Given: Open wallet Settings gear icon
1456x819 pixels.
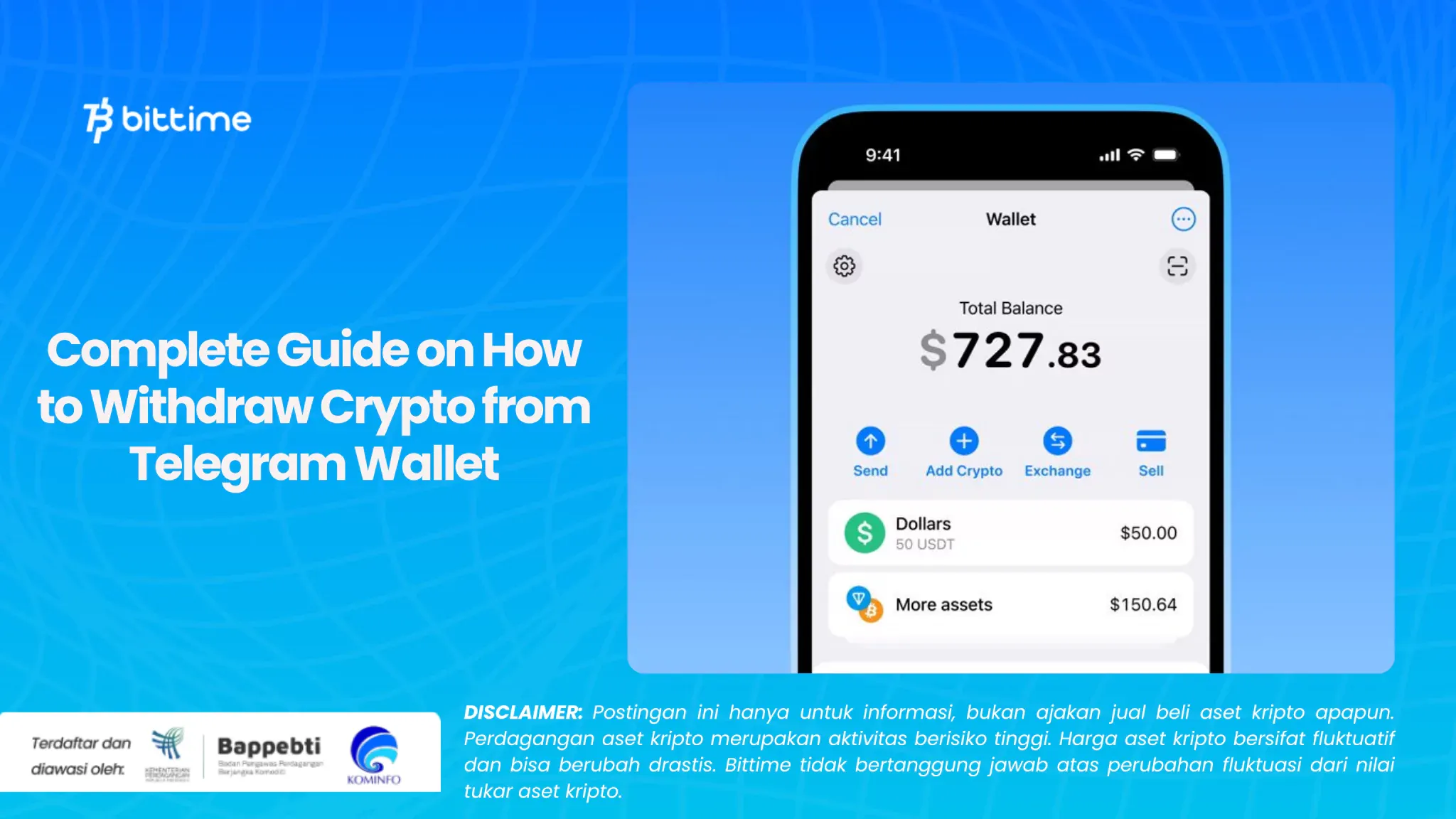Looking at the screenshot, I should 845,266.
